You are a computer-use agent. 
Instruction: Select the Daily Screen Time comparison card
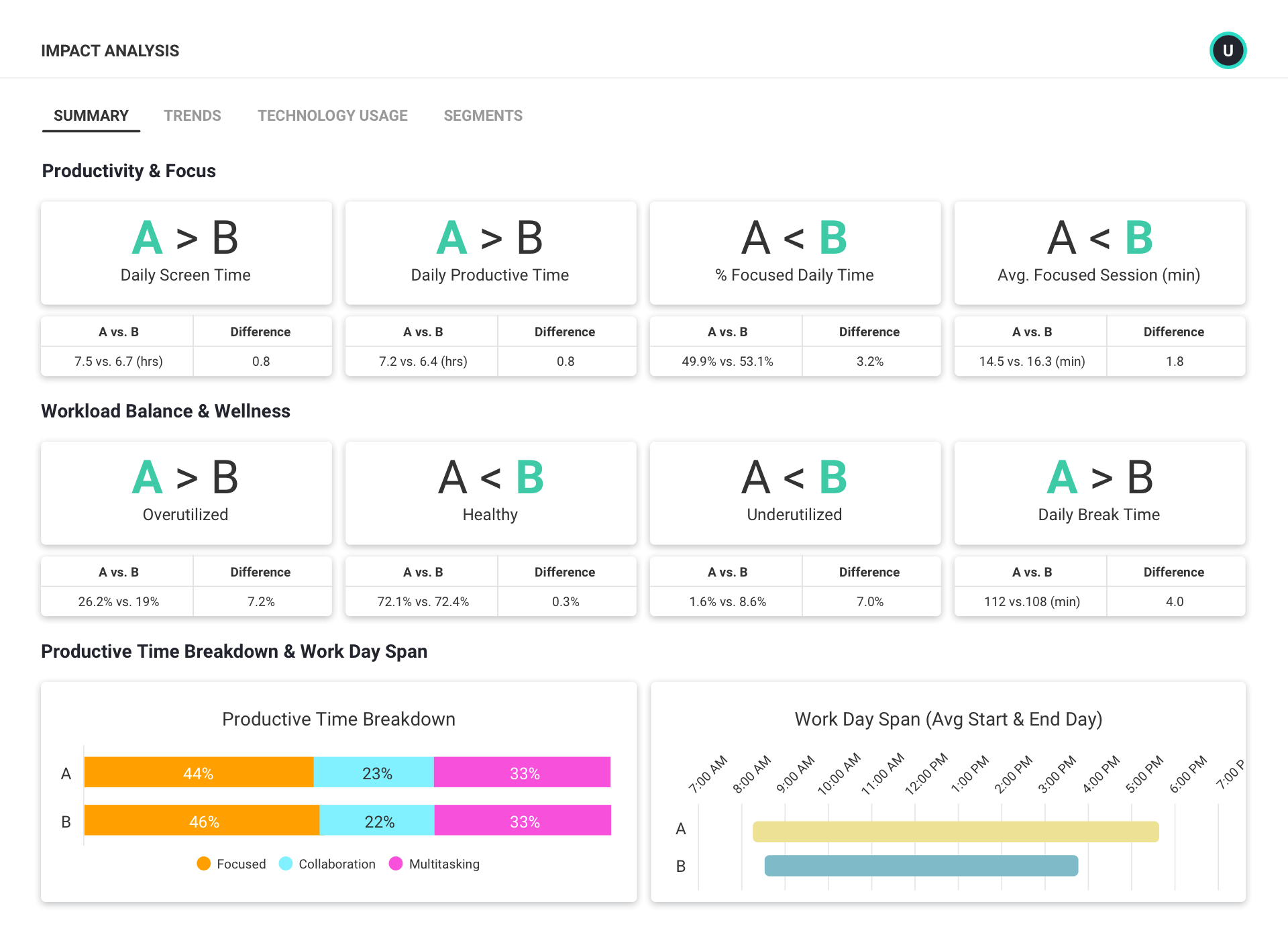click(x=186, y=253)
